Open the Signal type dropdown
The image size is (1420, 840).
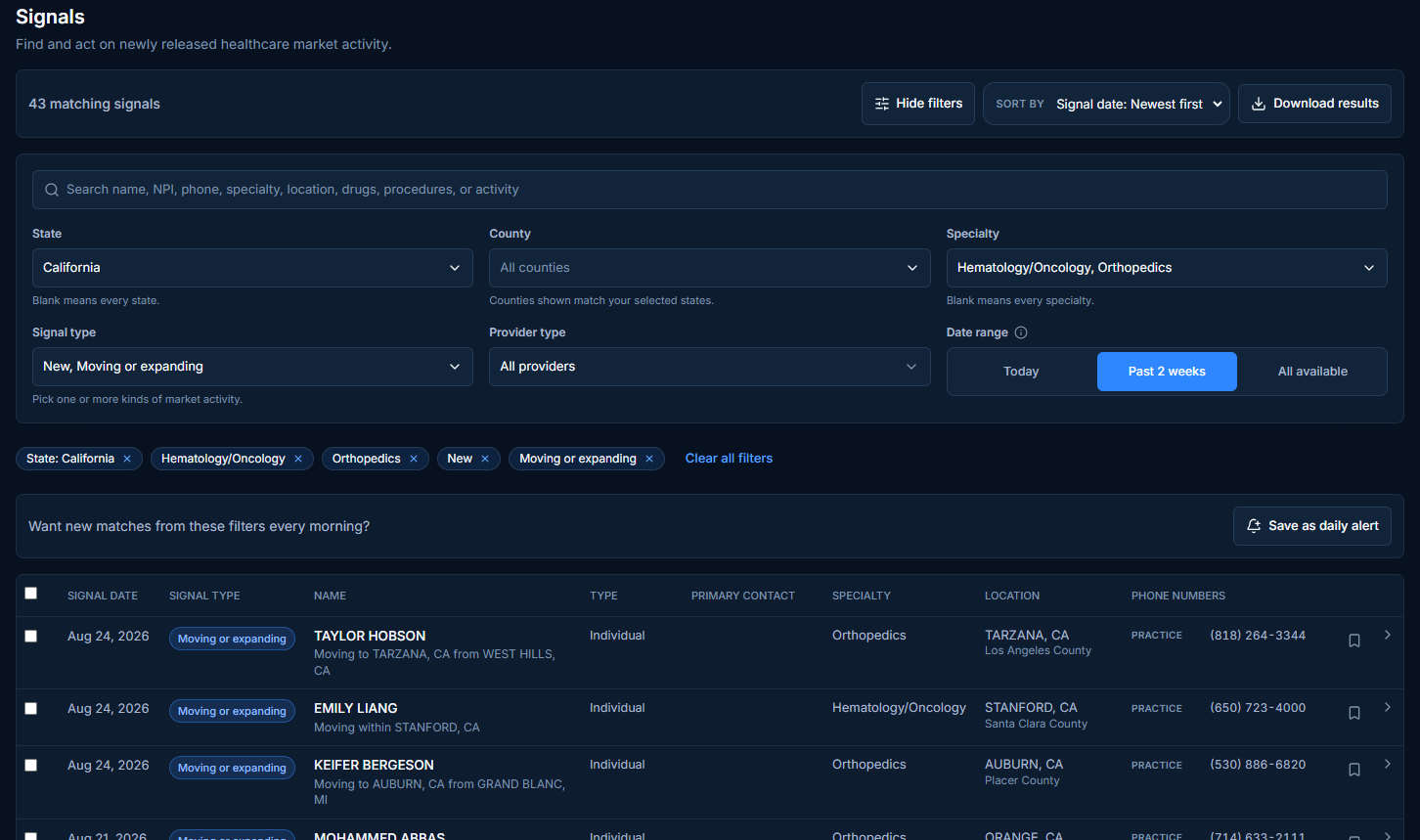(252, 367)
